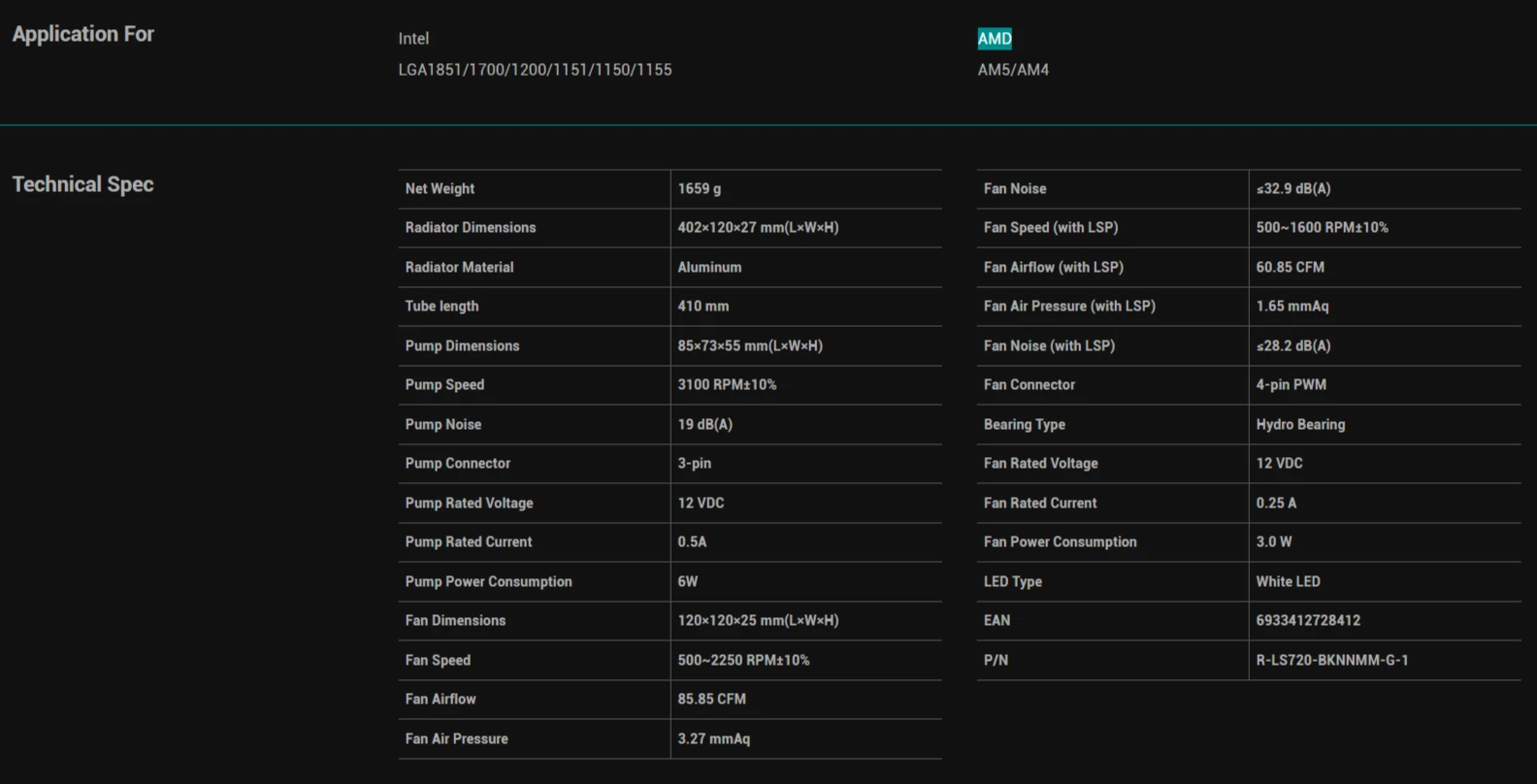Select the 3.27 mmAq value
The image size is (1537, 784).
(x=713, y=739)
